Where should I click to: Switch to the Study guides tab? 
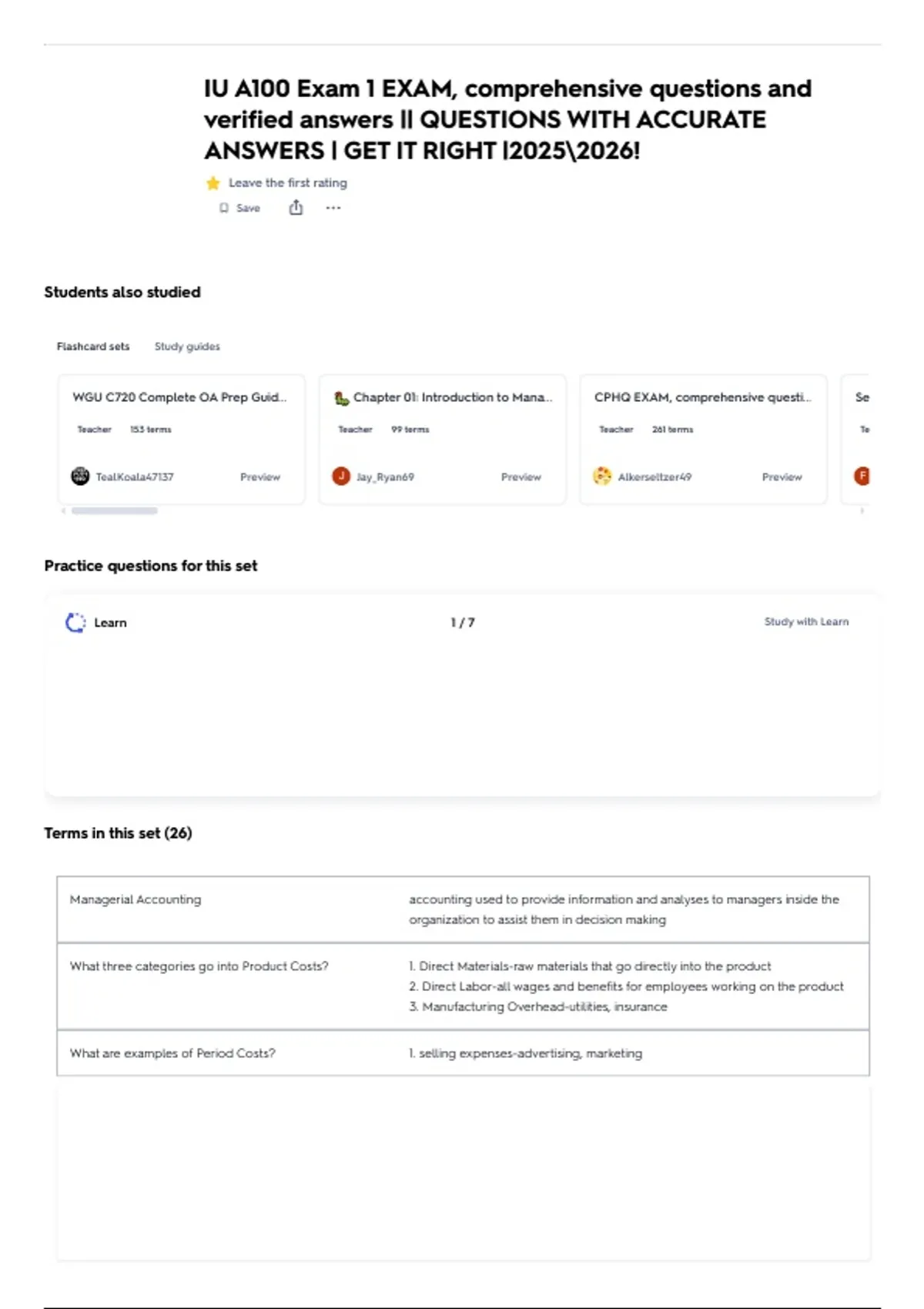point(187,346)
